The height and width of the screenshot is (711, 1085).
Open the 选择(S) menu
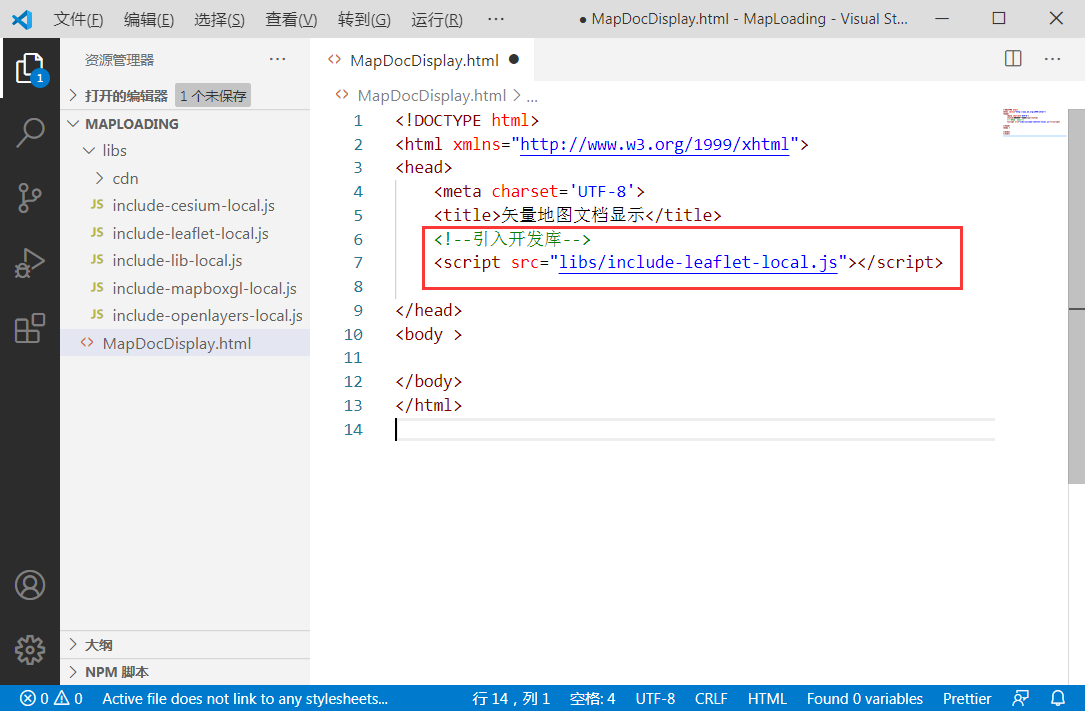point(219,19)
